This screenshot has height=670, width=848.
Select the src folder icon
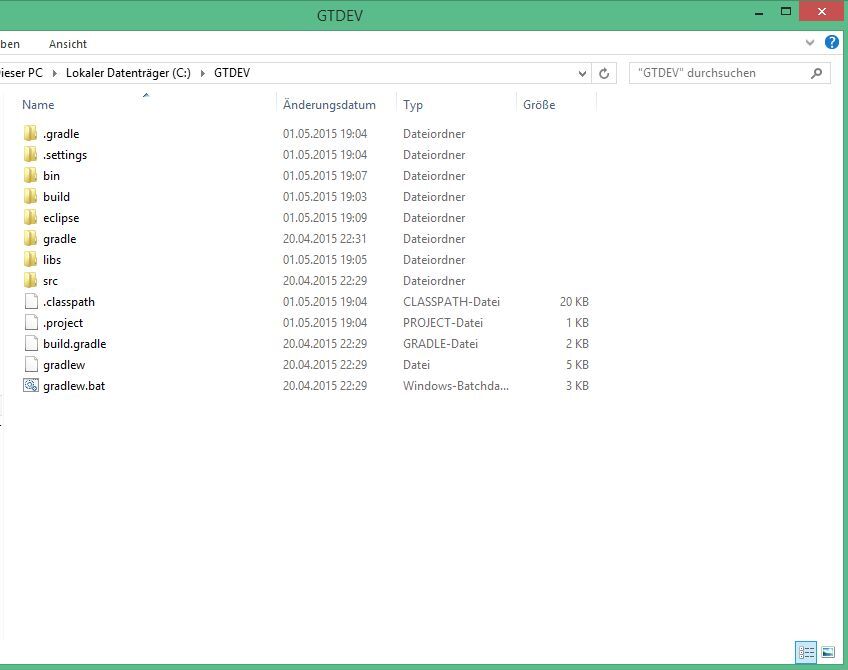click(31, 280)
